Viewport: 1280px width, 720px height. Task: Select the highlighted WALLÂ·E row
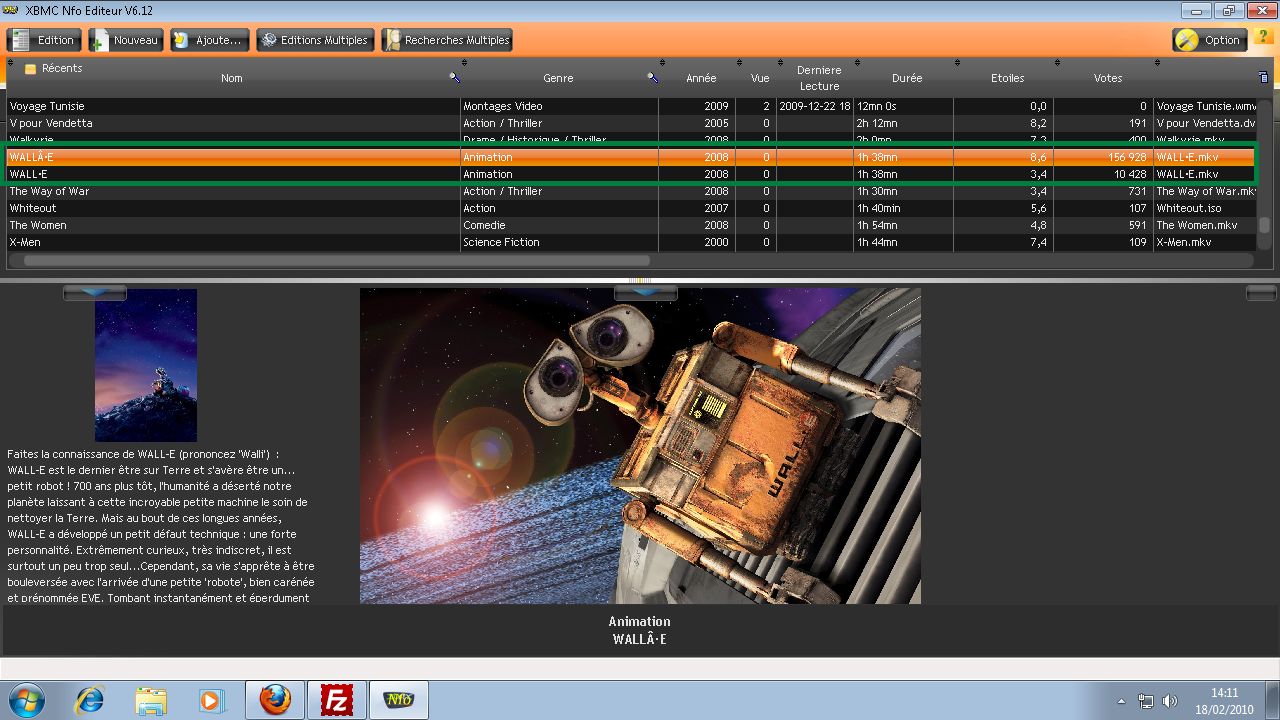coord(632,157)
